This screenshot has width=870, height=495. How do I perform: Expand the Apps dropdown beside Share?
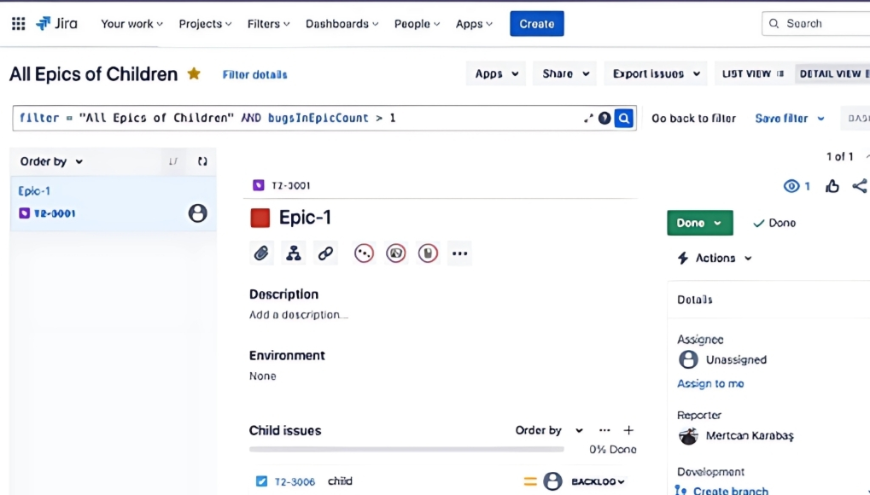496,74
